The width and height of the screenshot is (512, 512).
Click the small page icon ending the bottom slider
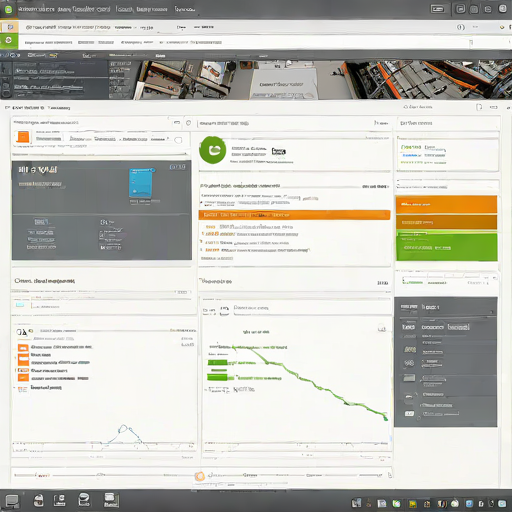point(390,475)
